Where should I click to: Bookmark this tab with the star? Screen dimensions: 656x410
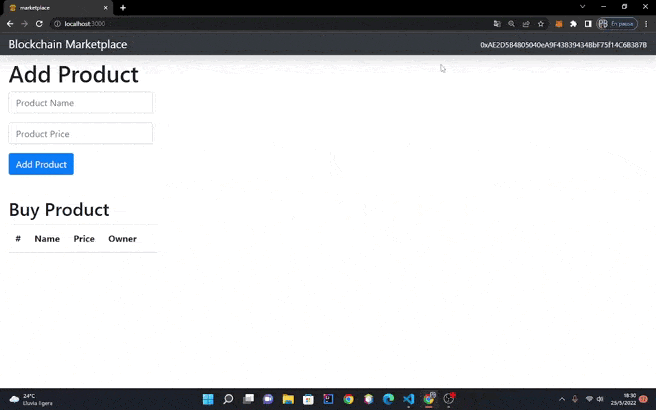pyautogui.click(x=541, y=24)
